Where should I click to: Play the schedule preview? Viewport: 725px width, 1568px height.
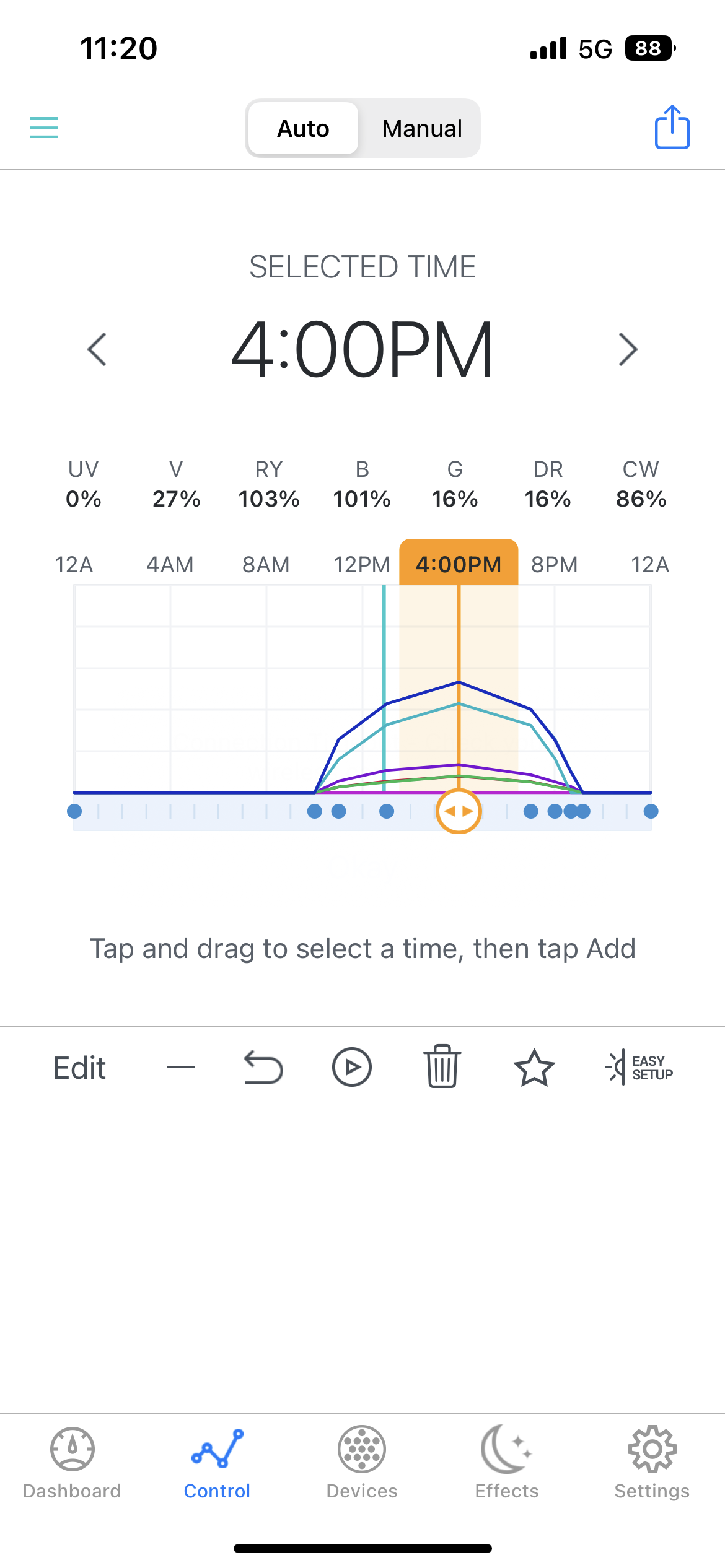(351, 1068)
